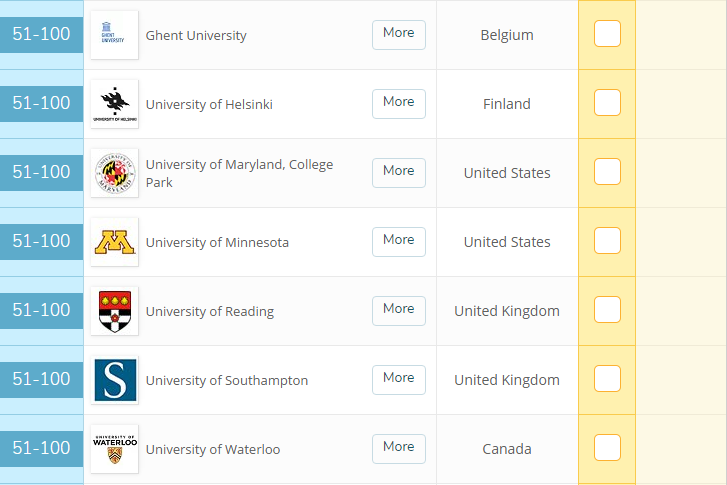The height and width of the screenshot is (485, 727).
Task: Check the University of Waterloo compare box
Action: tap(607, 448)
